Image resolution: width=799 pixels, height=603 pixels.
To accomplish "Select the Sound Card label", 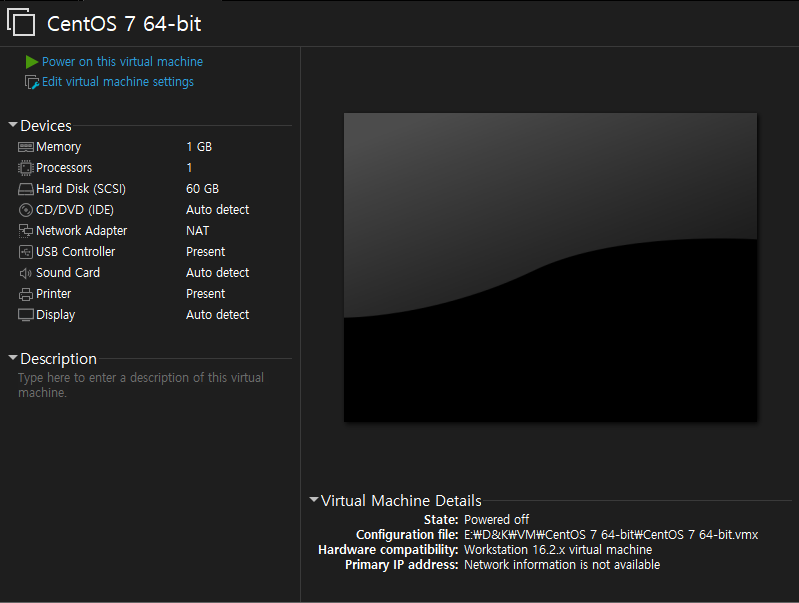I will (68, 273).
